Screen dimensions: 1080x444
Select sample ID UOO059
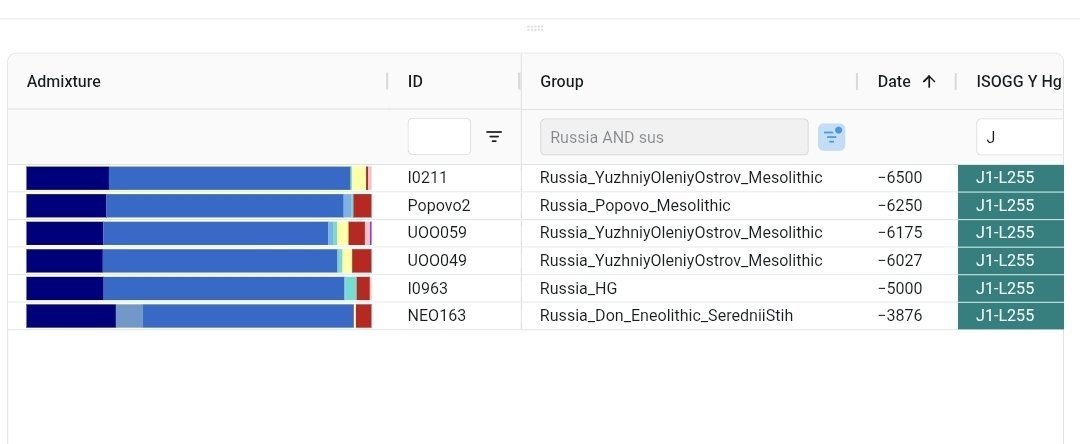pyautogui.click(x=437, y=233)
